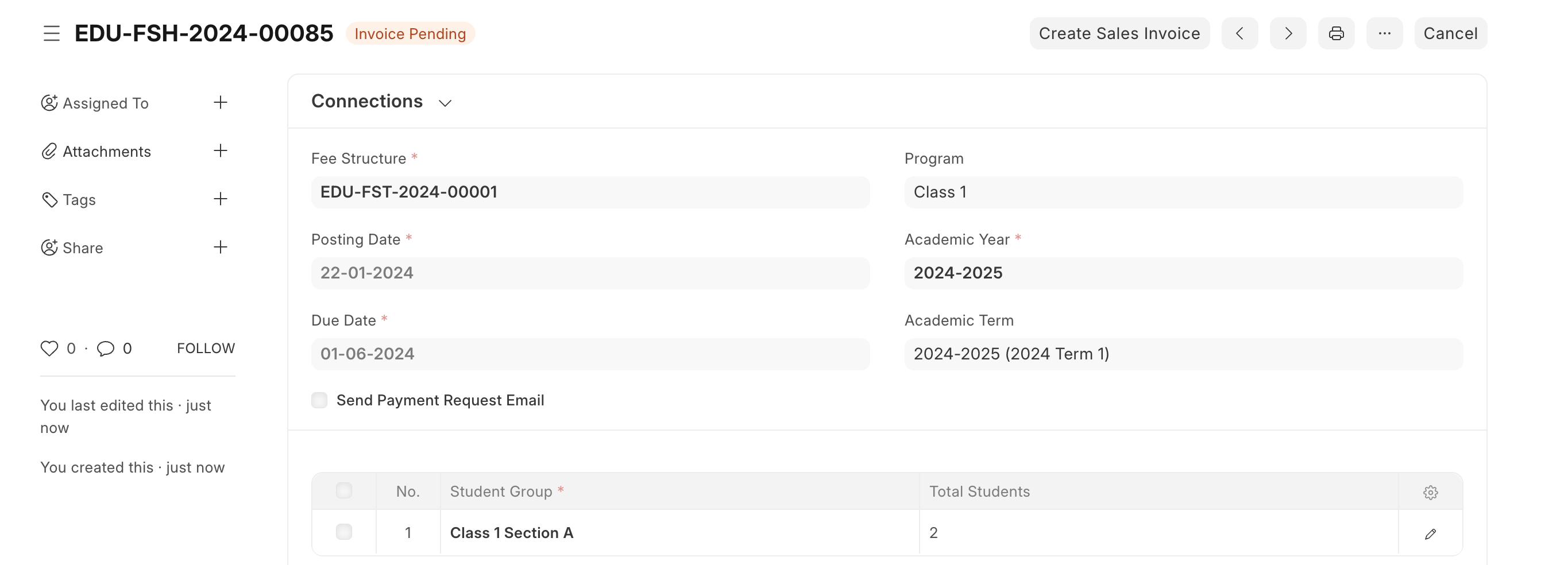The height and width of the screenshot is (565, 1568).
Task: Open the three-dots more actions menu
Action: click(1384, 33)
